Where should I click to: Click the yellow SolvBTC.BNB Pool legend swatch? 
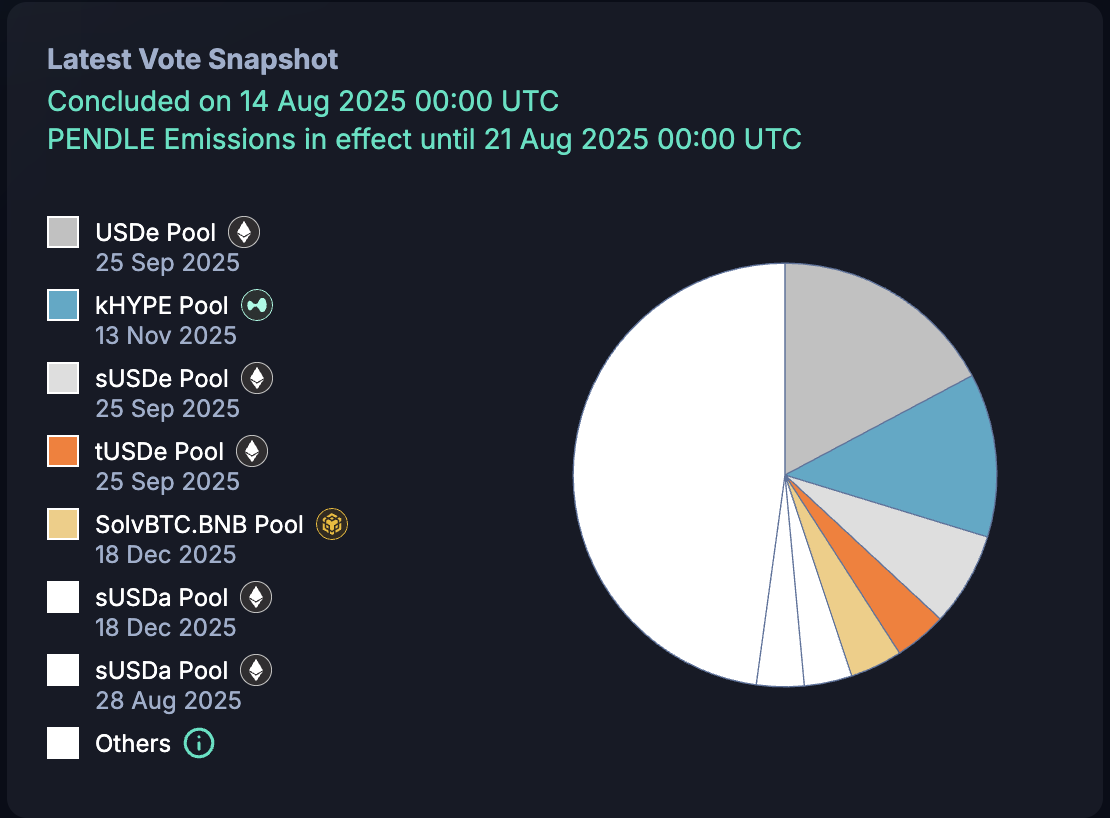[x=63, y=524]
